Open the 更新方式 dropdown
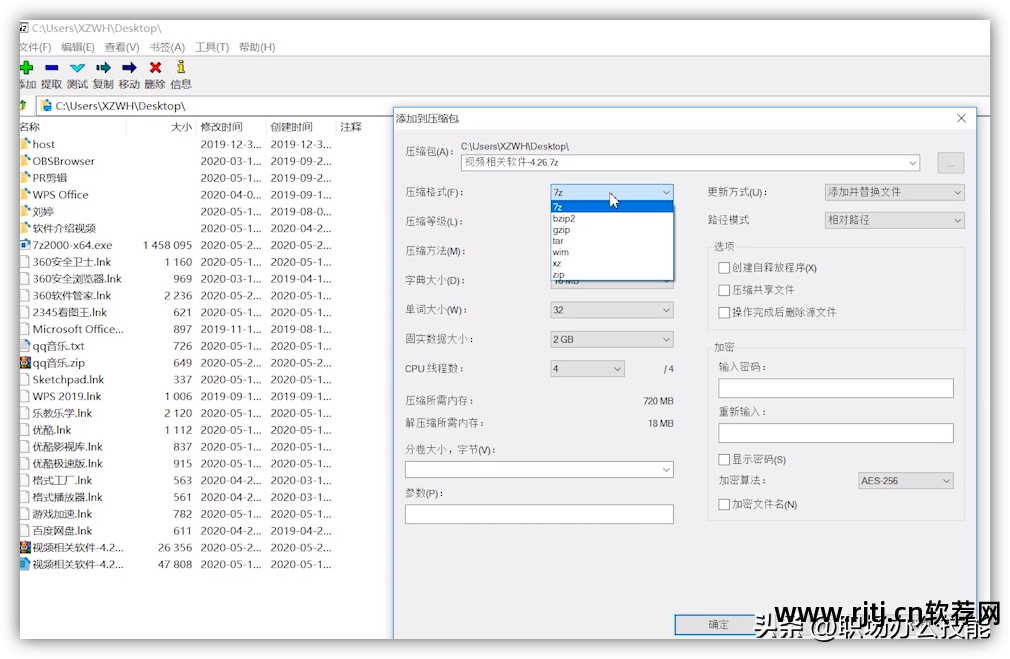1010x659 pixels. pos(894,192)
